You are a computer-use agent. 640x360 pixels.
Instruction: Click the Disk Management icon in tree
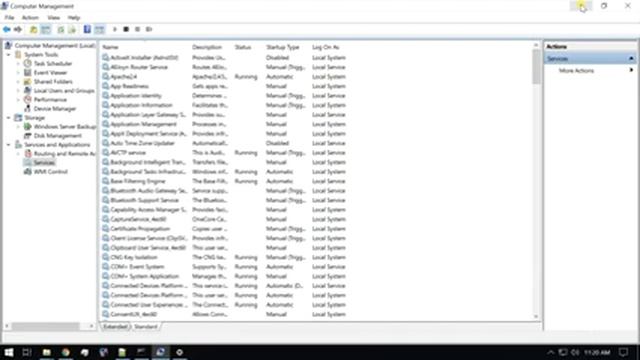pyautogui.click(x=27, y=136)
